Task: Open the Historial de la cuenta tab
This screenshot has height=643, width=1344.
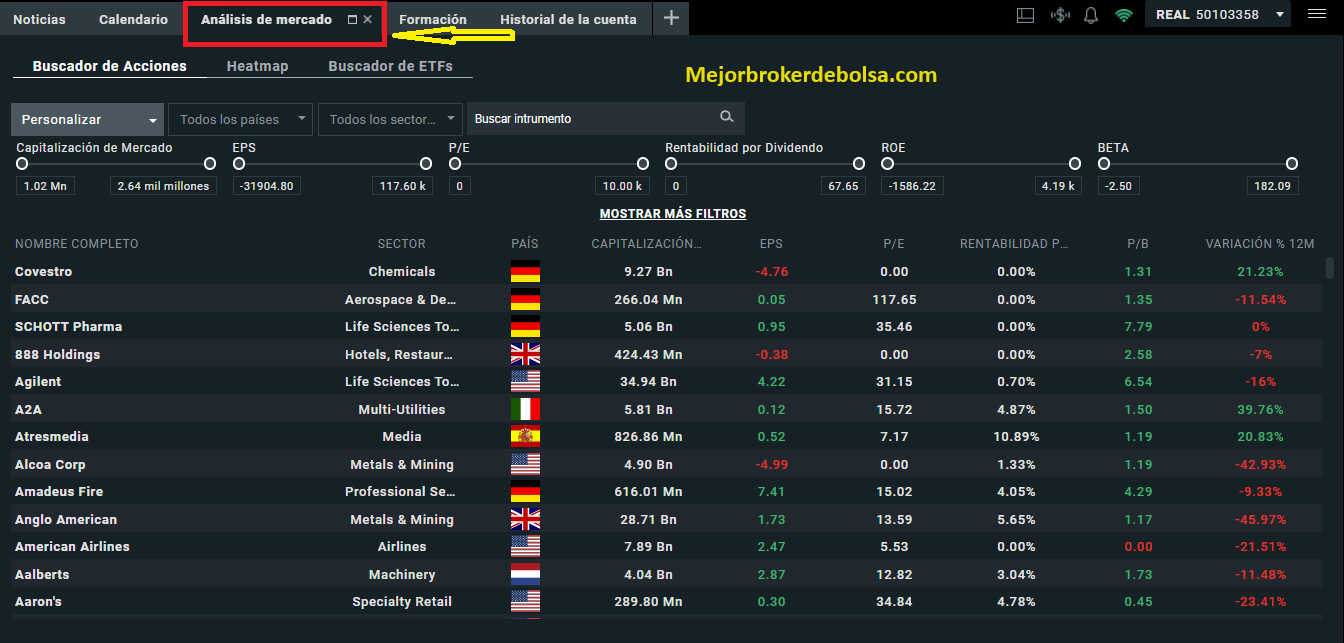Action: coord(568,19)
